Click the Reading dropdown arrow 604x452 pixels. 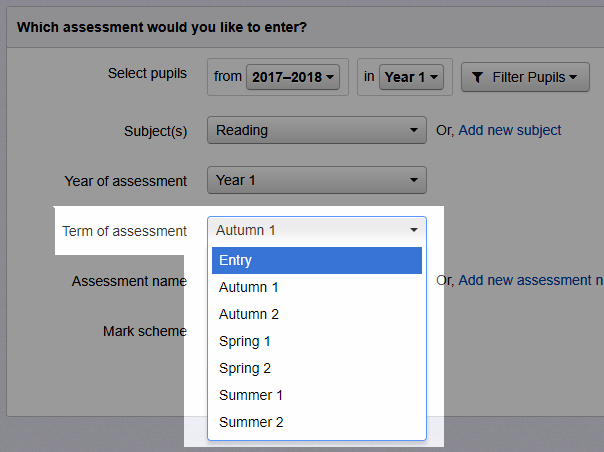click(414, 130)
